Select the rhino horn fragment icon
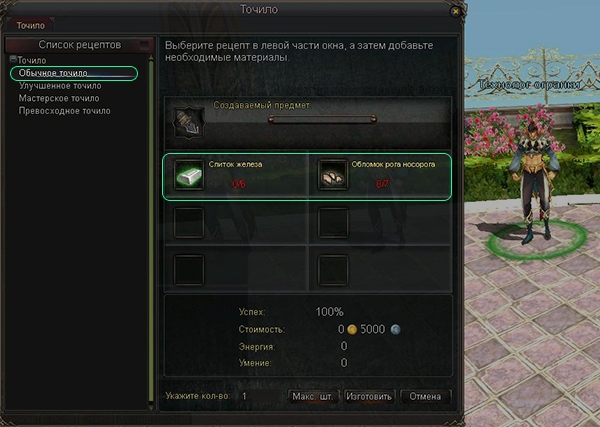 (333, 175)
